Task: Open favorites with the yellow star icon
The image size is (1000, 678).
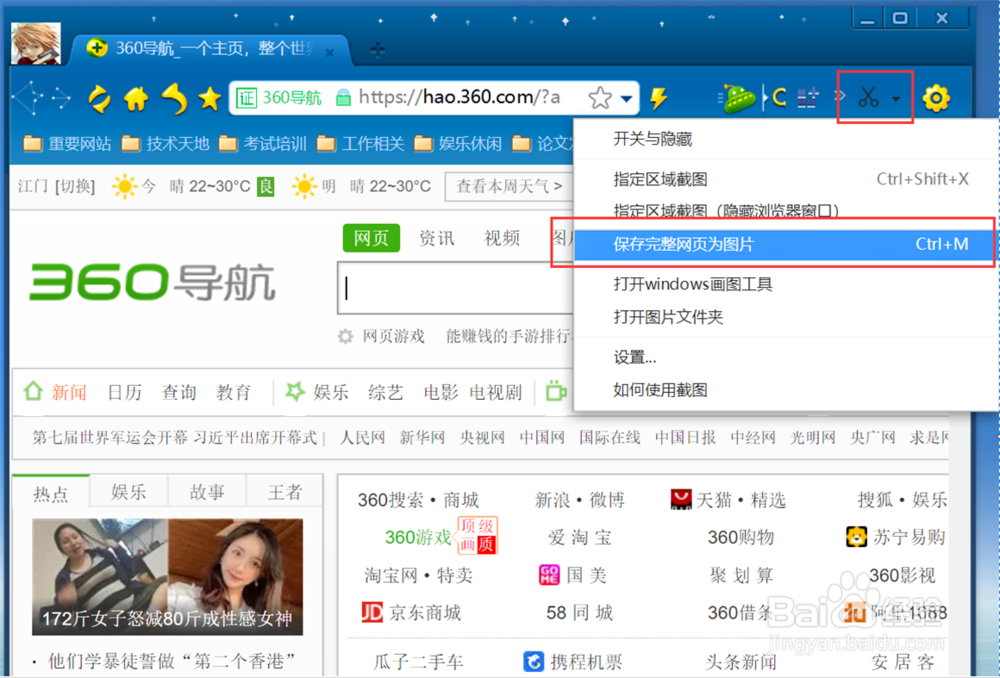Action: click(209, 98)
